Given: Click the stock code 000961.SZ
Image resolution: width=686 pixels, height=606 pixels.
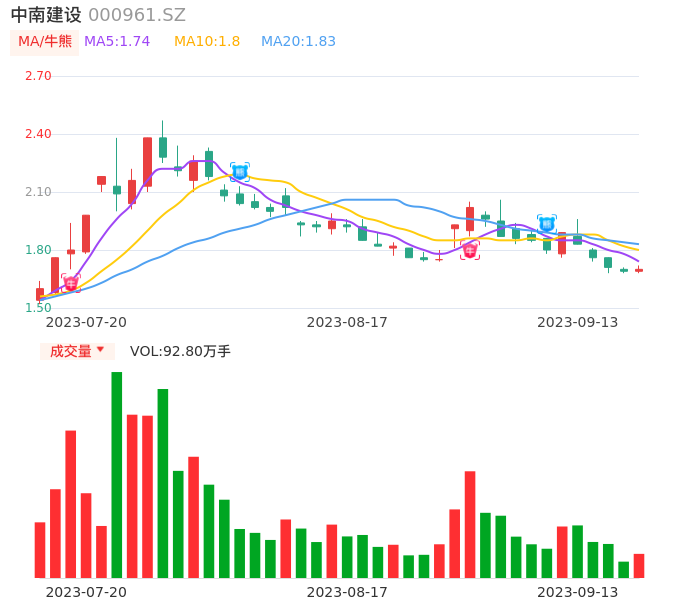Looking at the screenshot, I should (x=137, y=15).
